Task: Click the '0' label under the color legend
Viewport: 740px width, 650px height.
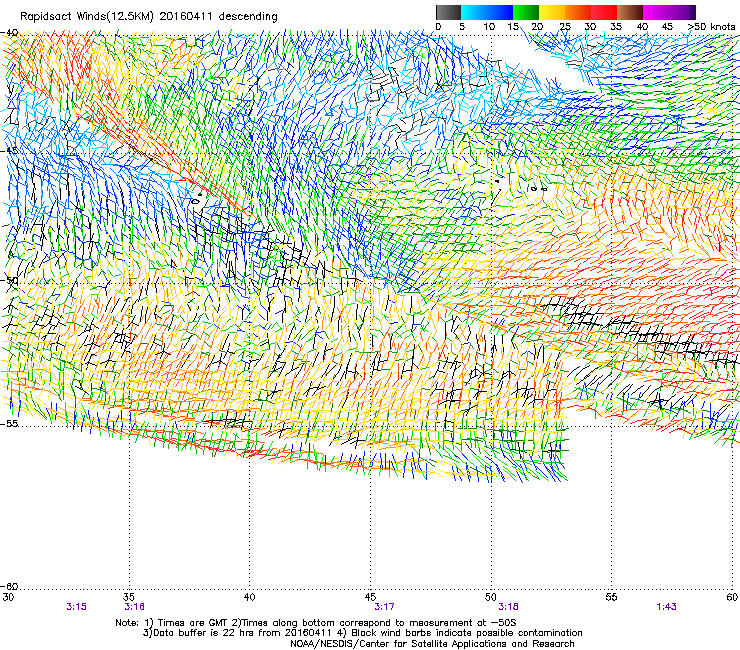Action: coord(438,27)
